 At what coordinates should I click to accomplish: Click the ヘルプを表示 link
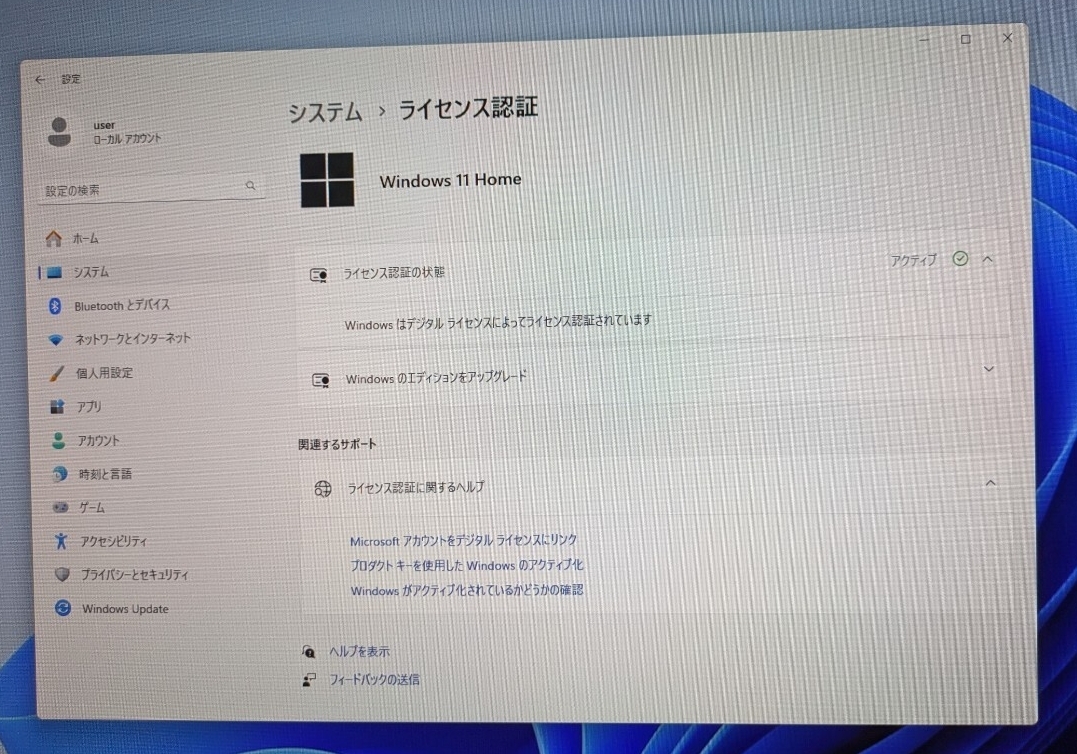pyautogui.click(x=359, y=651)
